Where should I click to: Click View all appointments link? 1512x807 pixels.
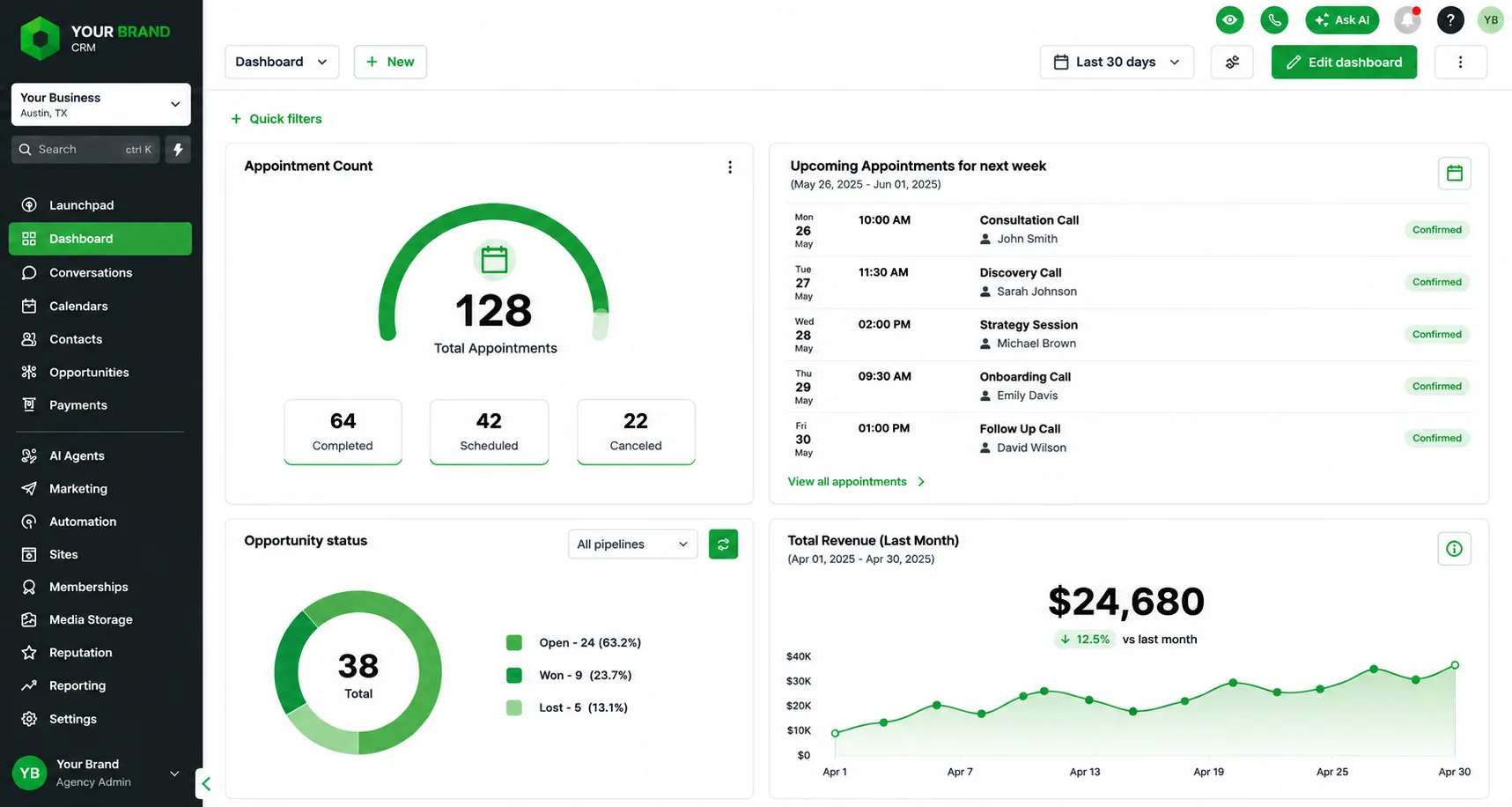point(856,482)
